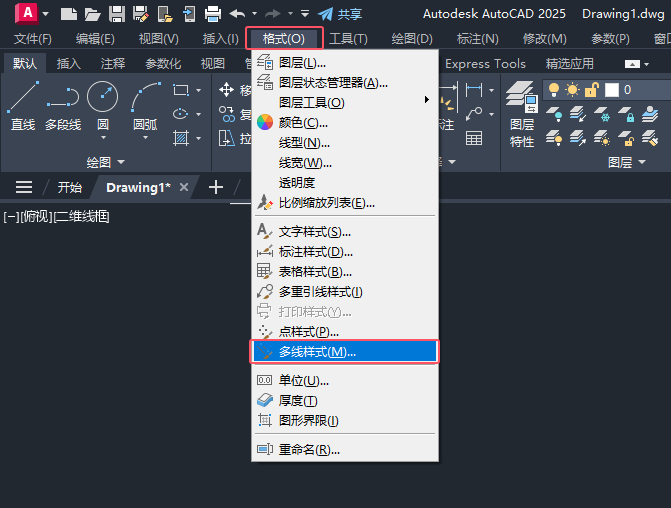The height and width of the screenshot is (508, 671).
Task: Open a file with folder icon
Action: (92, 14)
